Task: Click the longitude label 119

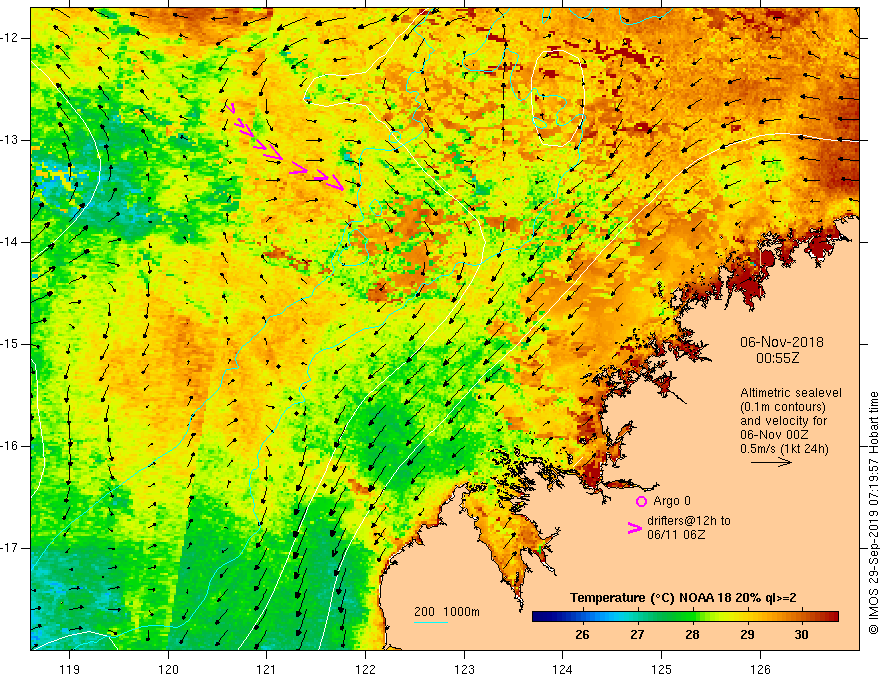Action: [x=70, y=669]
